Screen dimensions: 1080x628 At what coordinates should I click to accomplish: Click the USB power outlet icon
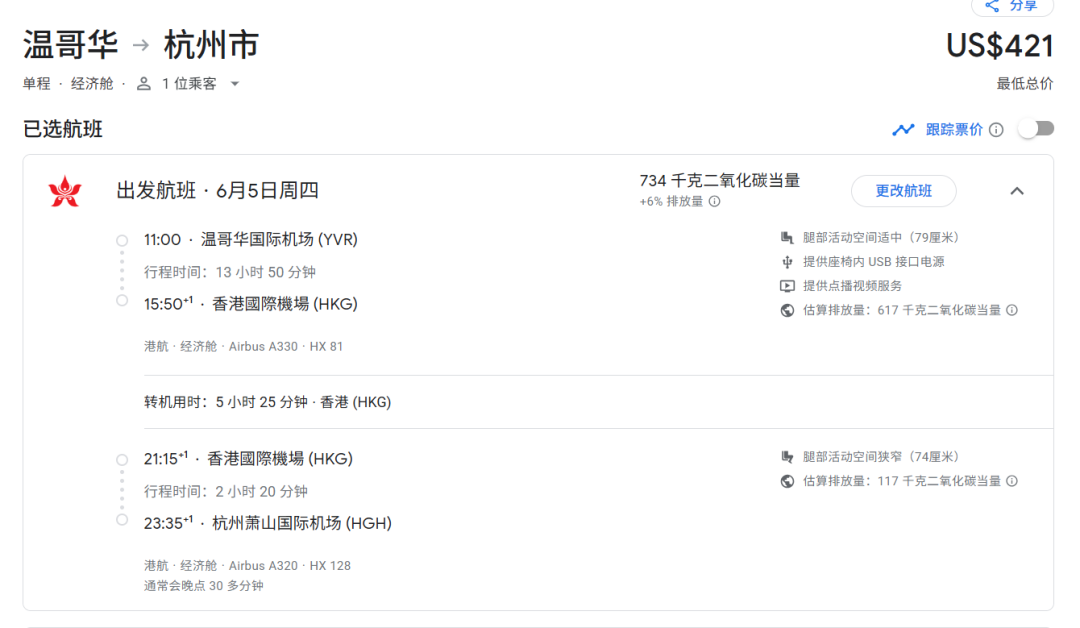coord(787,262)
